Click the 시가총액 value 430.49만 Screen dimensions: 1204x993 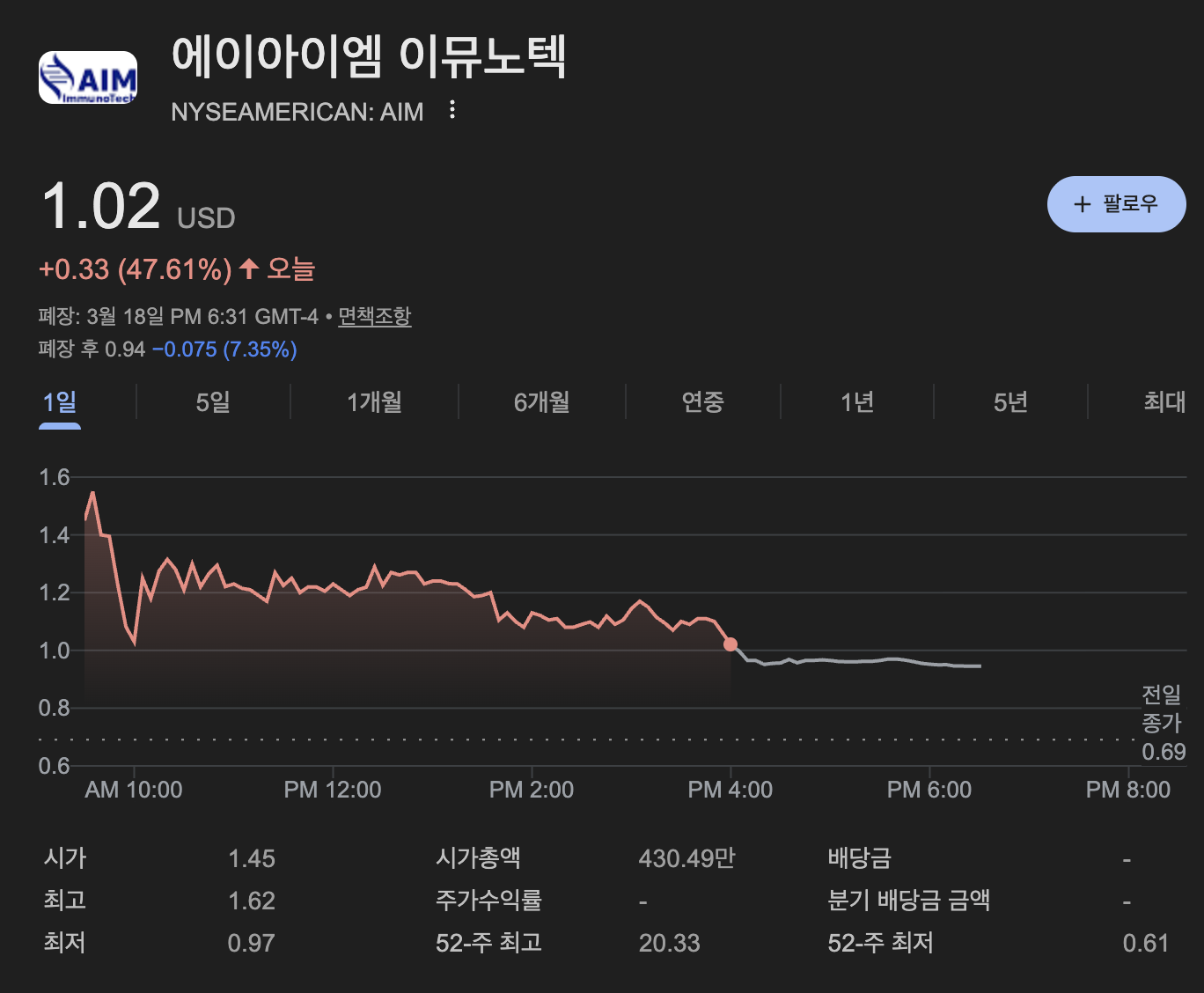coord(686,858)
